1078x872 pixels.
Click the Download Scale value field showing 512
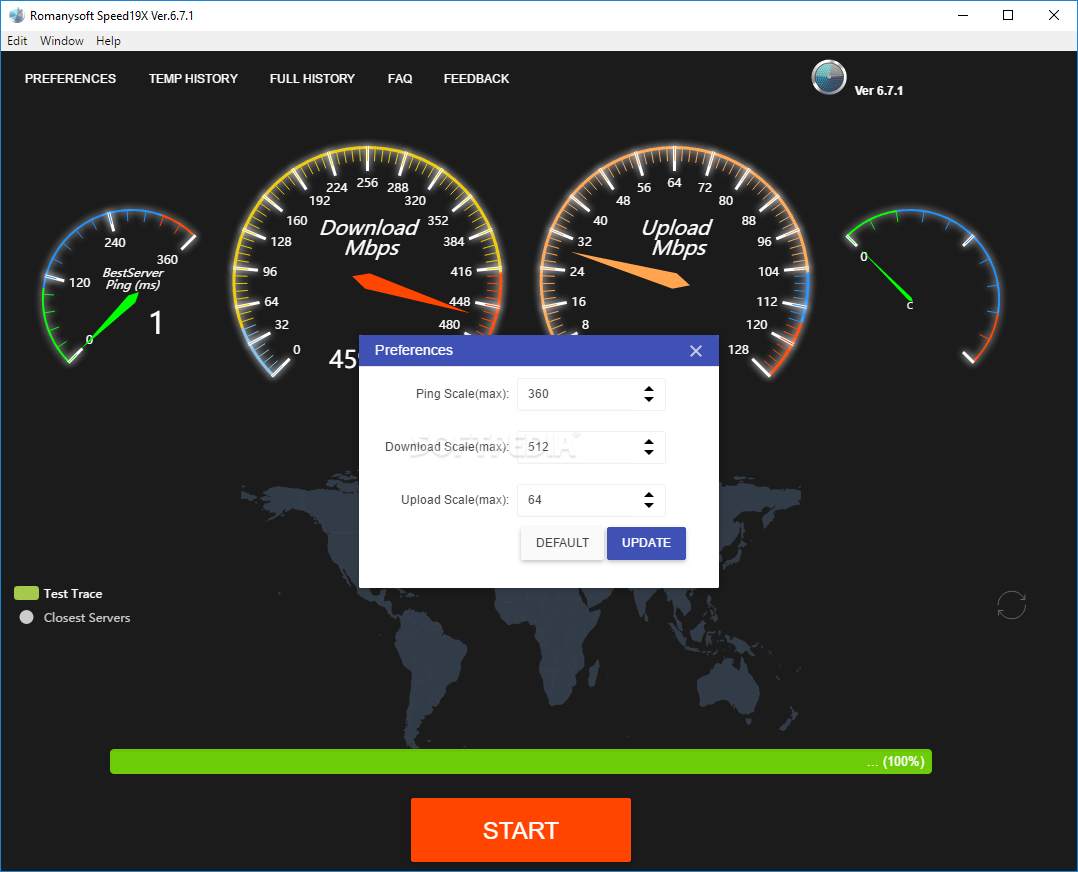tap(591, 447)
